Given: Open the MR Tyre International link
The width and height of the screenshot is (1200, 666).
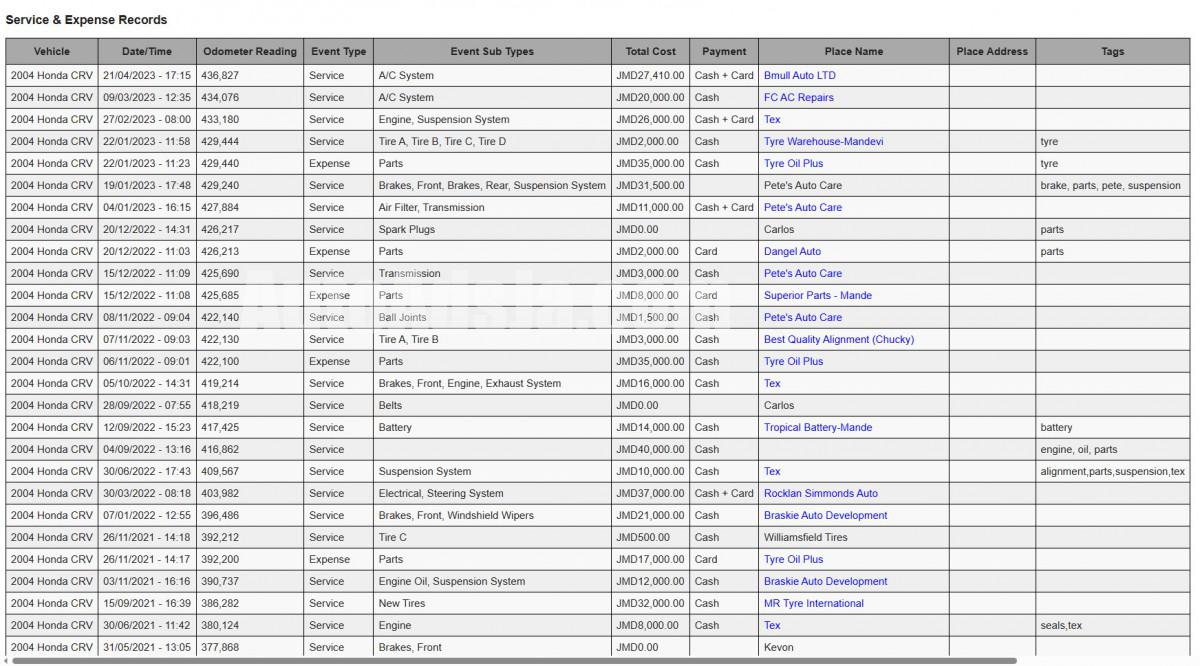Looking at the screenshot, I should pos(814,603).
